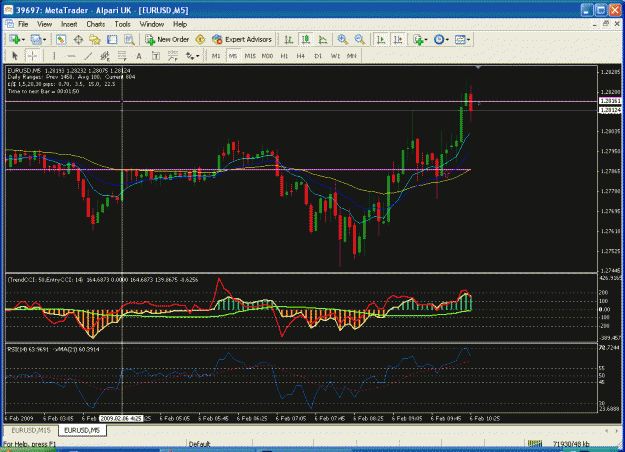625x452 pixels.
Task: Select the EURUSD,M5 chart tab
Action: pos(82,430)
